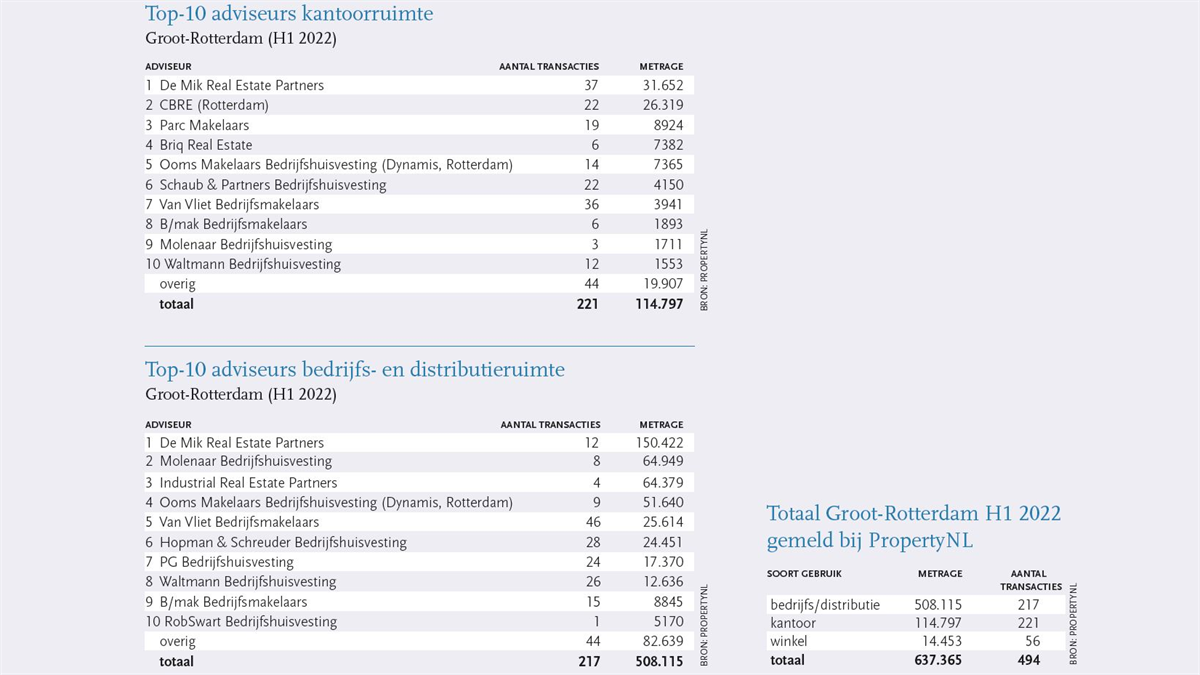The image size is (1200, 675).
Task: Click the 'Top-10 adviseurs kantoorruimte' heading
Action: (289, 14)
